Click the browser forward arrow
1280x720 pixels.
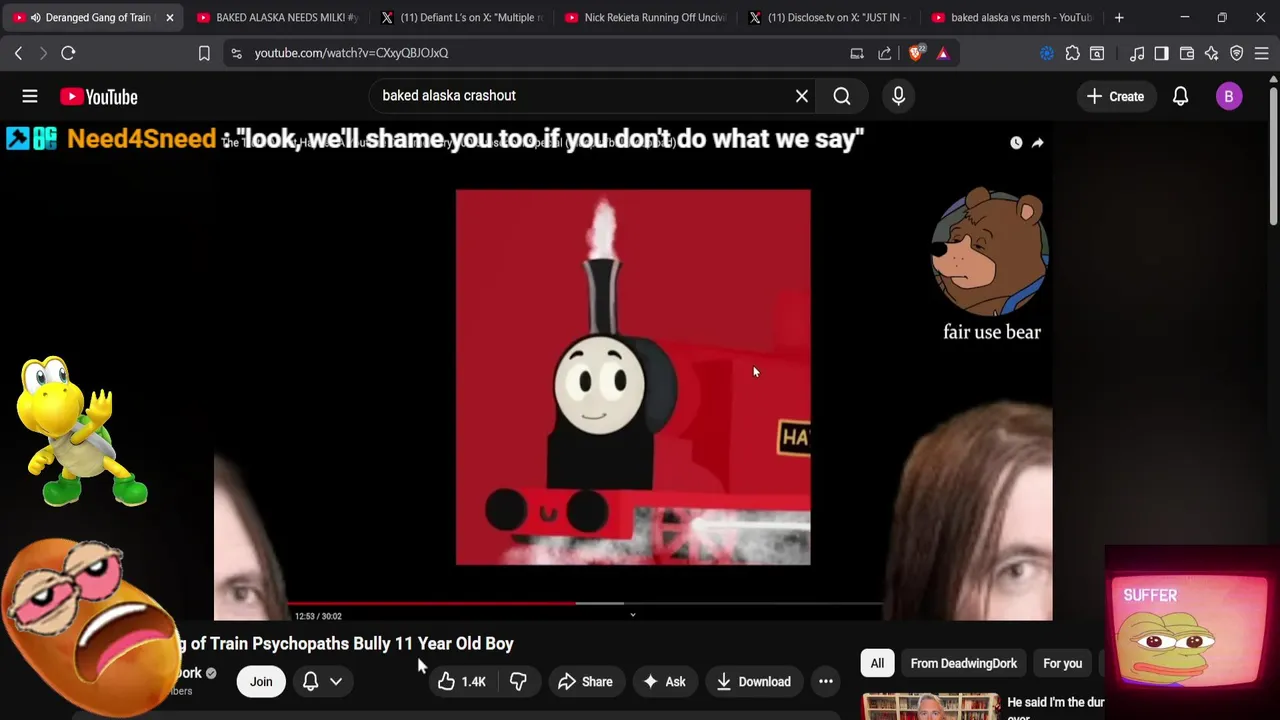coord(43,53)
